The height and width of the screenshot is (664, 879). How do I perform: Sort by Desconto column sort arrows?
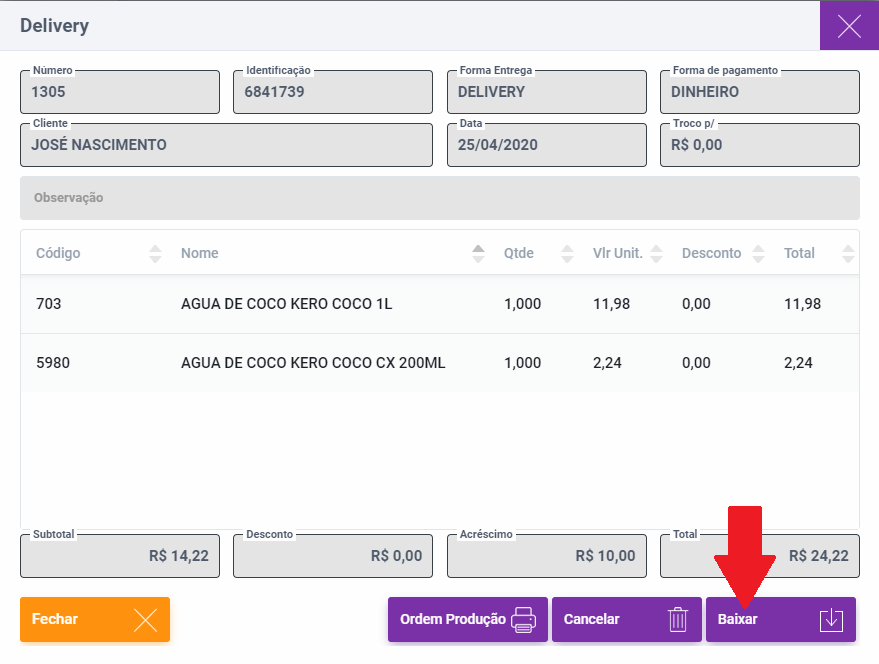pyautogui.click(x=758, y=254)
